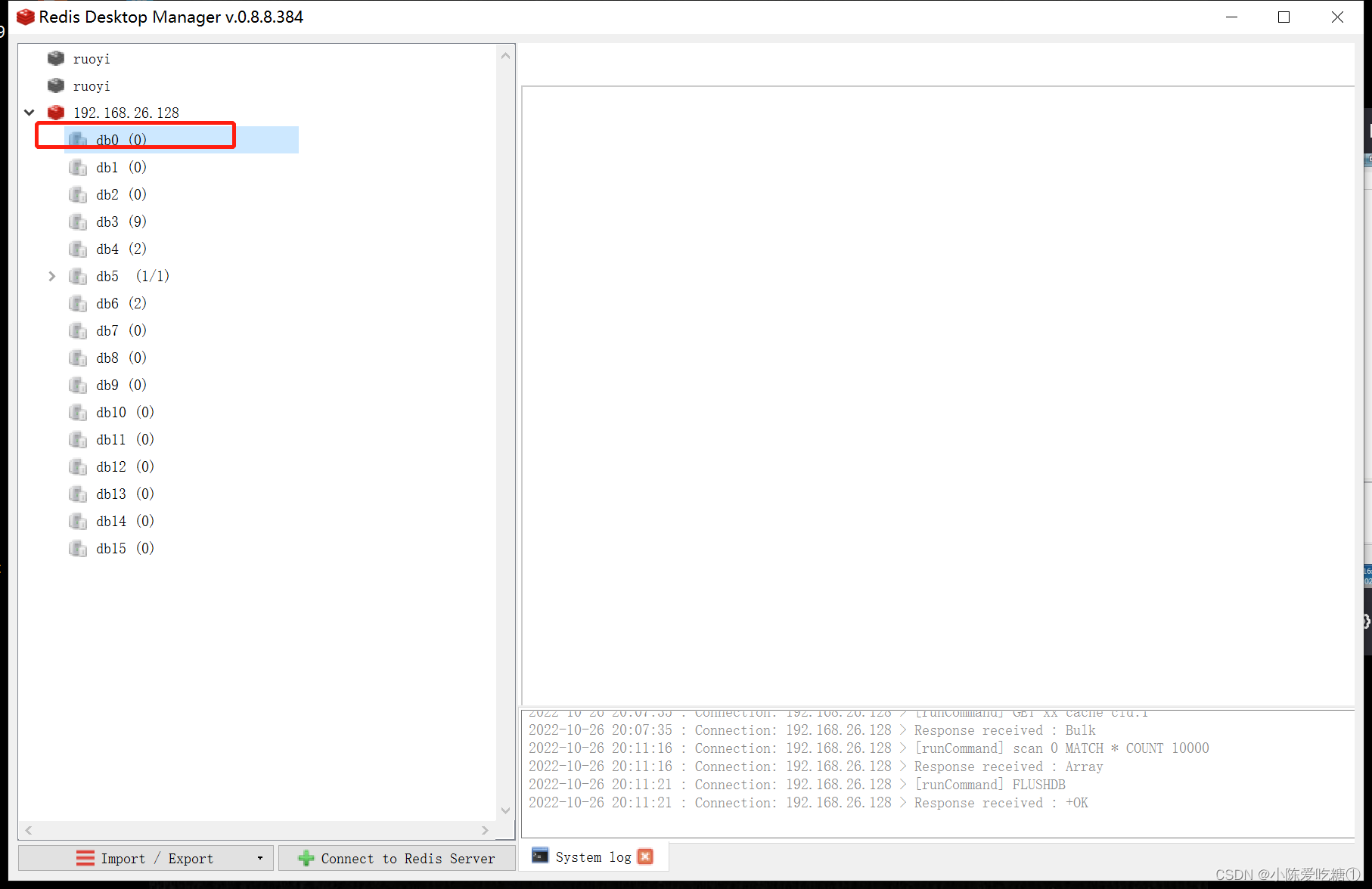Click Connect to Redis Server button

click(397, 858)
